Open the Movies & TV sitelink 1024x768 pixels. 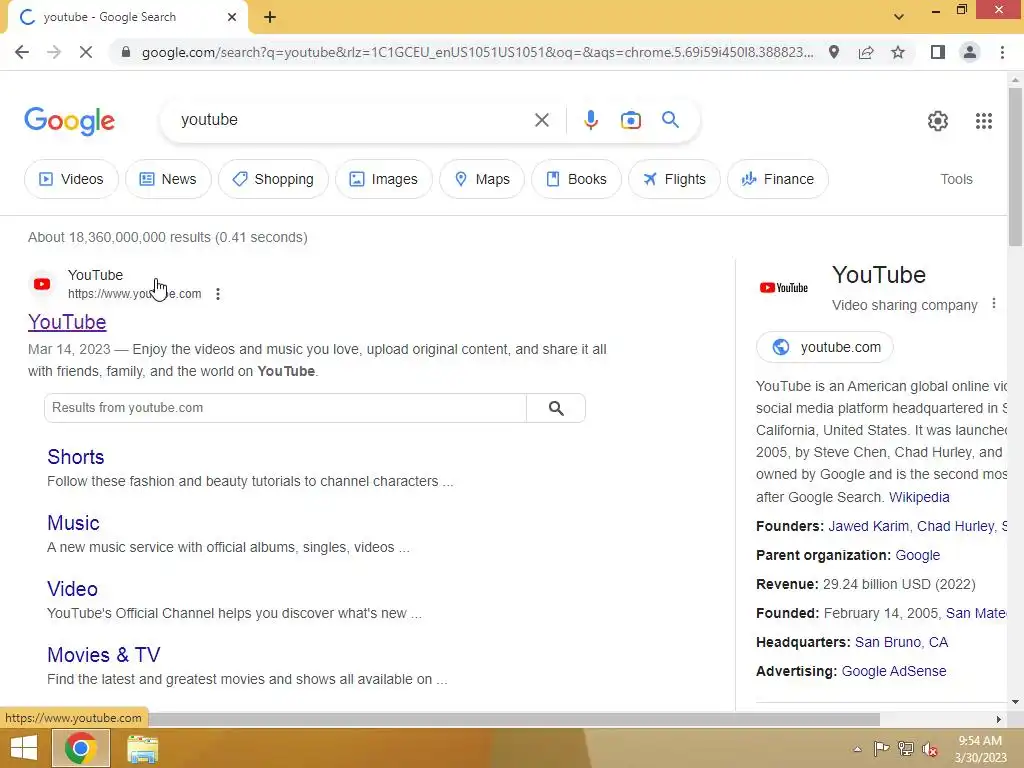tap(104, 655)
